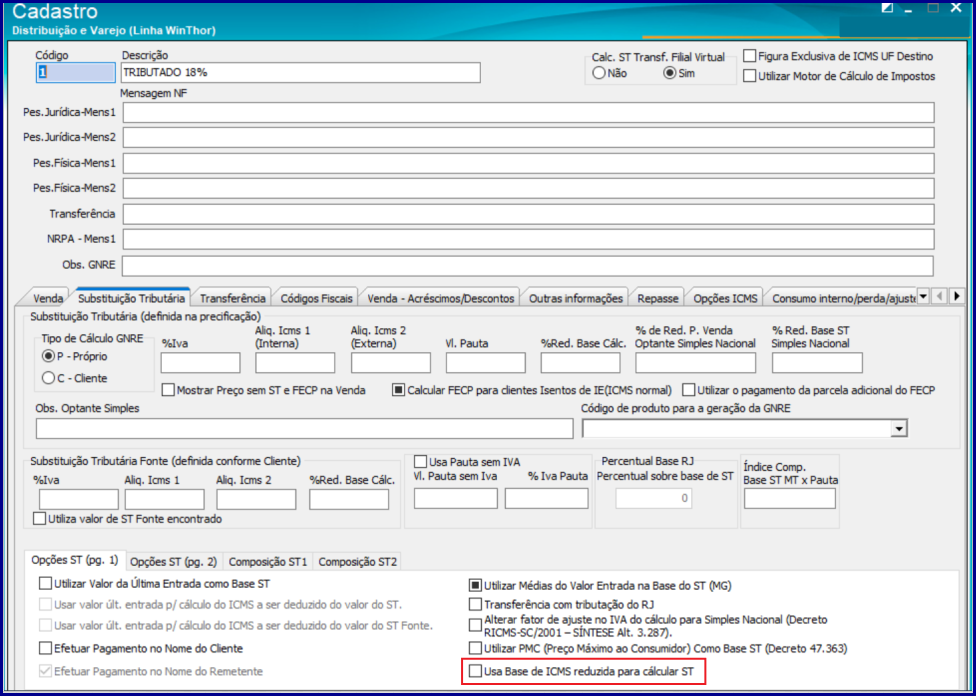Open the Outras informações tab
976x696 pixels.
[x=576, y=299]
